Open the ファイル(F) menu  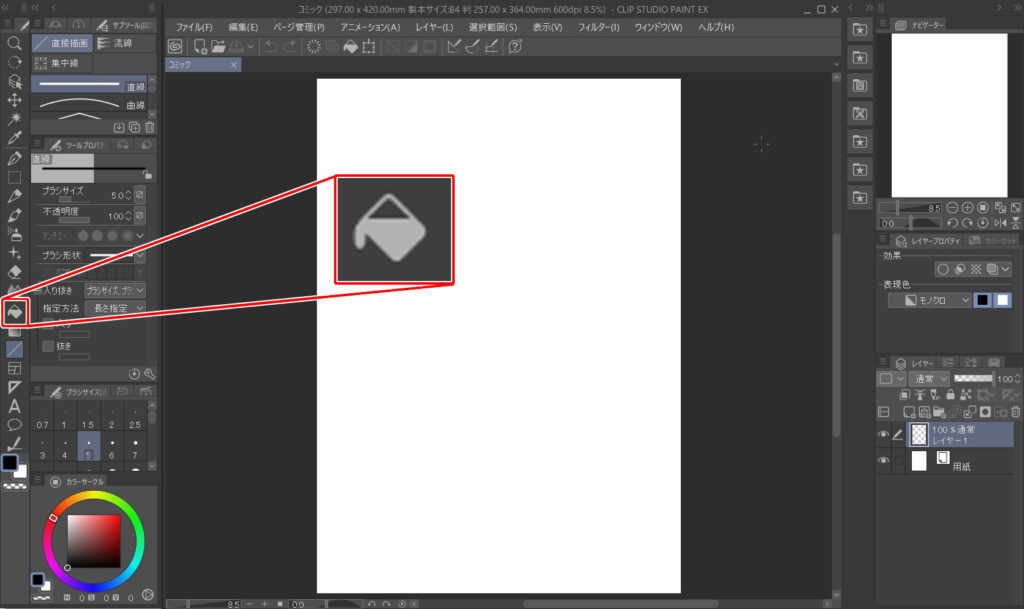194,27
